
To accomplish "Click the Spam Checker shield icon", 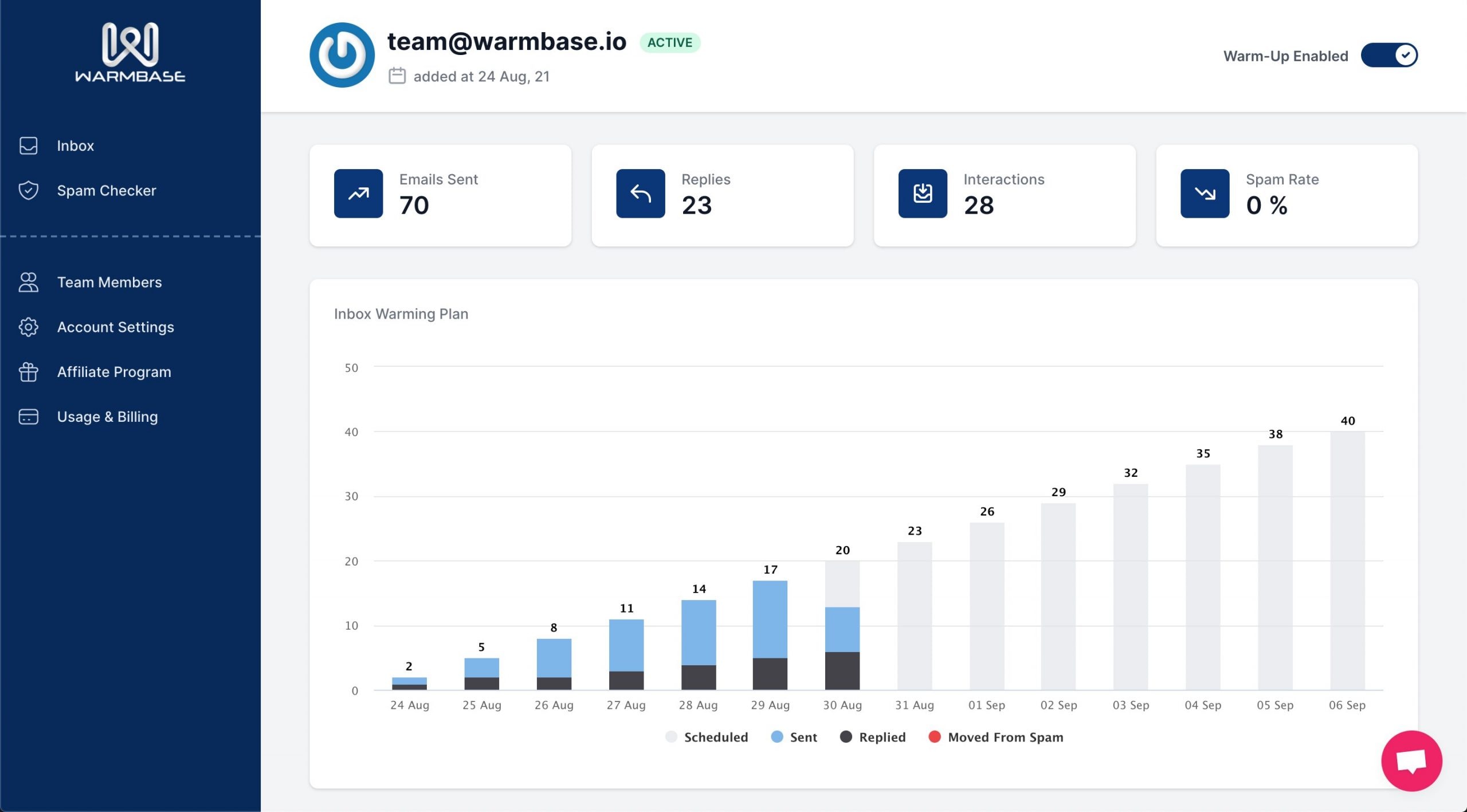I will 28,190.
